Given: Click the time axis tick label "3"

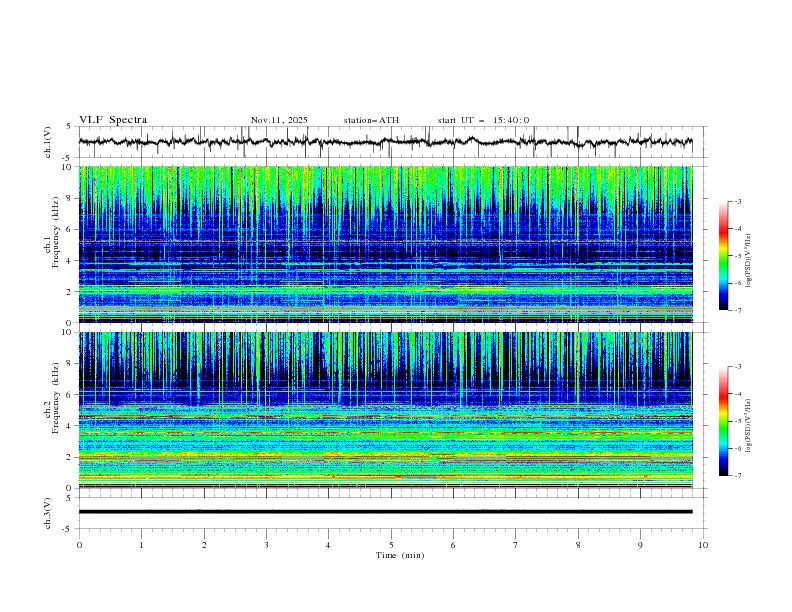Looking at the screenshot, I should [266, 545].
